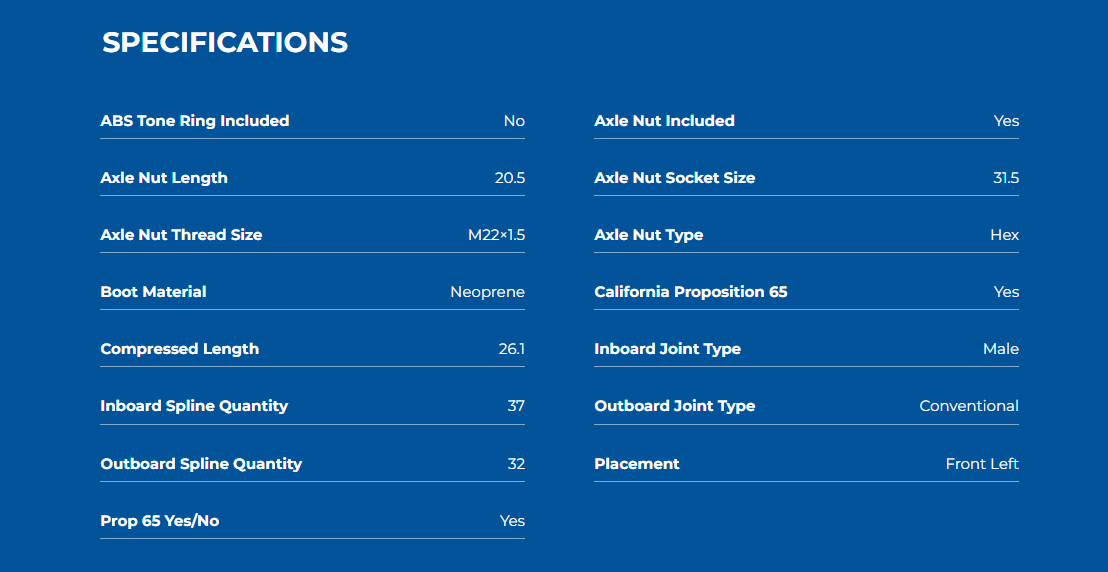Click the Axle Nut Type label
Viewport: 1108px width, 572px height.
(x=649, y=235)
